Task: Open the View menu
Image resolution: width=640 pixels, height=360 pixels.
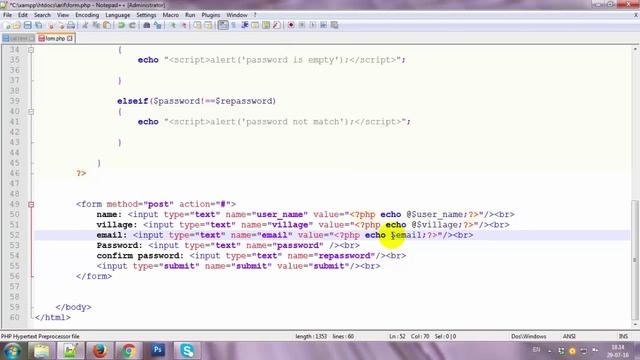Action: [62, 15]
